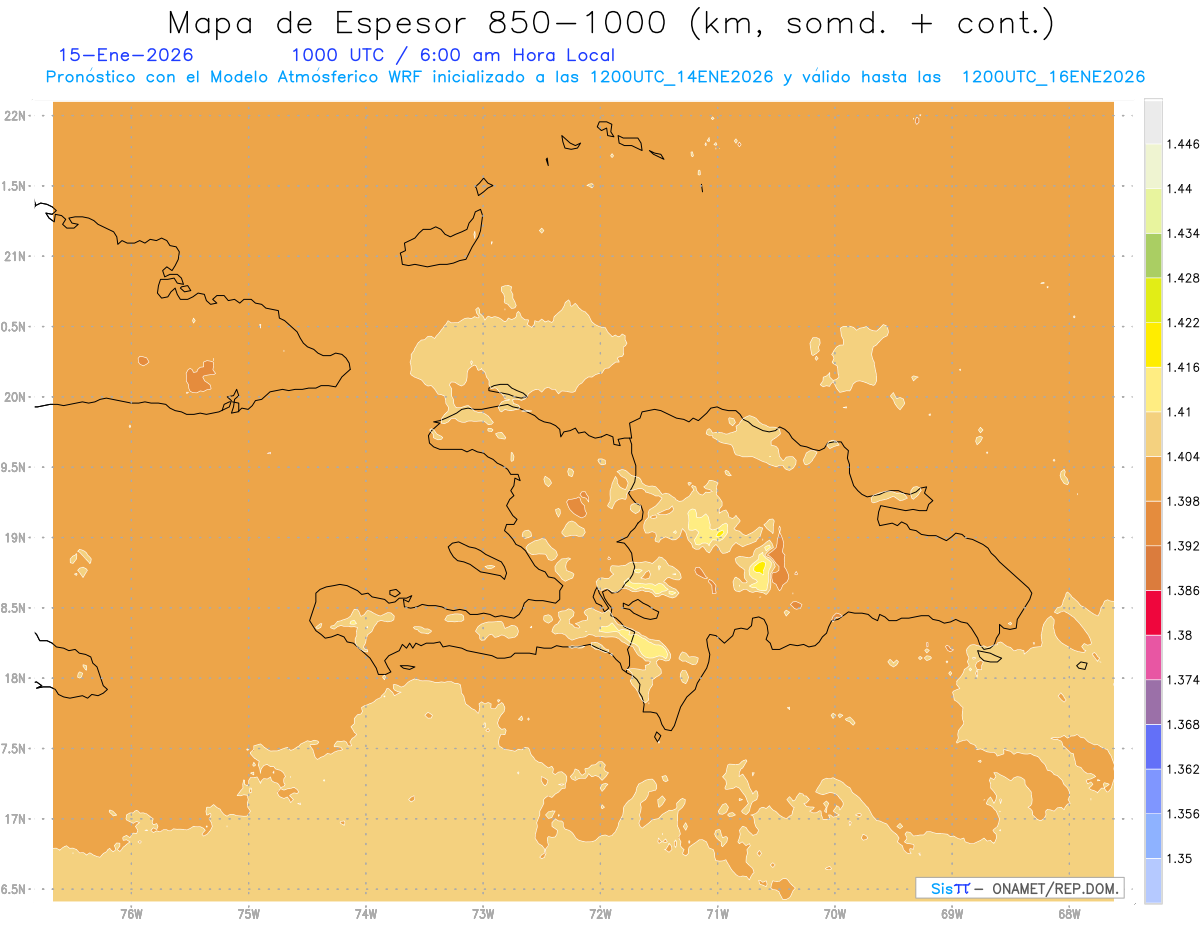This screenshot has height=927, width=1200.
Task: Click the latitude label '8.5N'
Action: coord(14,608)
